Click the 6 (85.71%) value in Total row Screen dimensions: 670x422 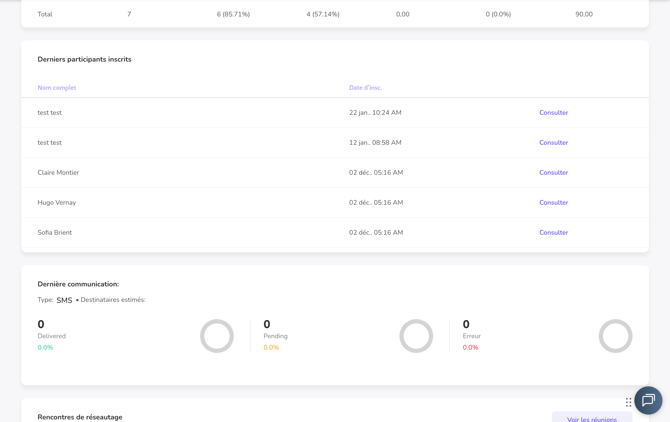tap(233, 15)
